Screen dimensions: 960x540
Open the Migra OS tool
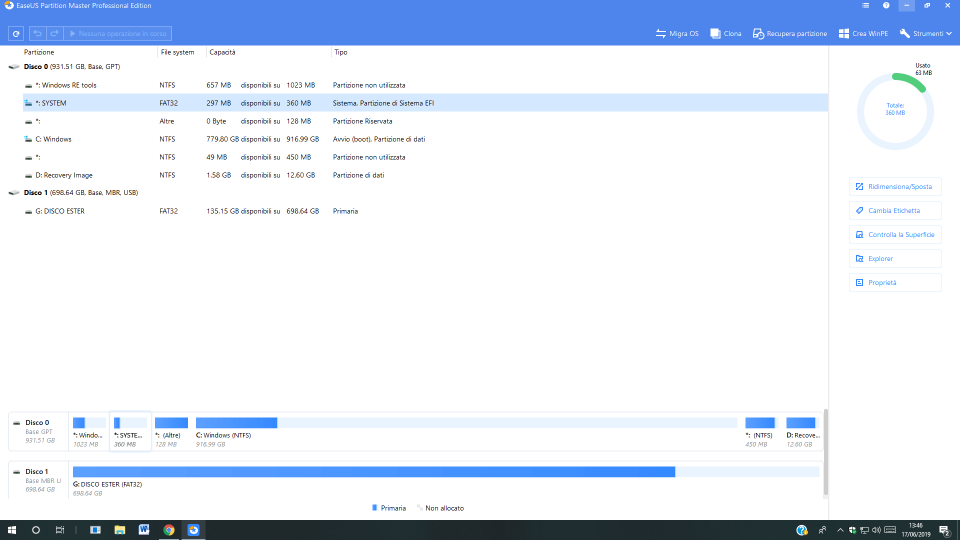(x=677, y=34)
